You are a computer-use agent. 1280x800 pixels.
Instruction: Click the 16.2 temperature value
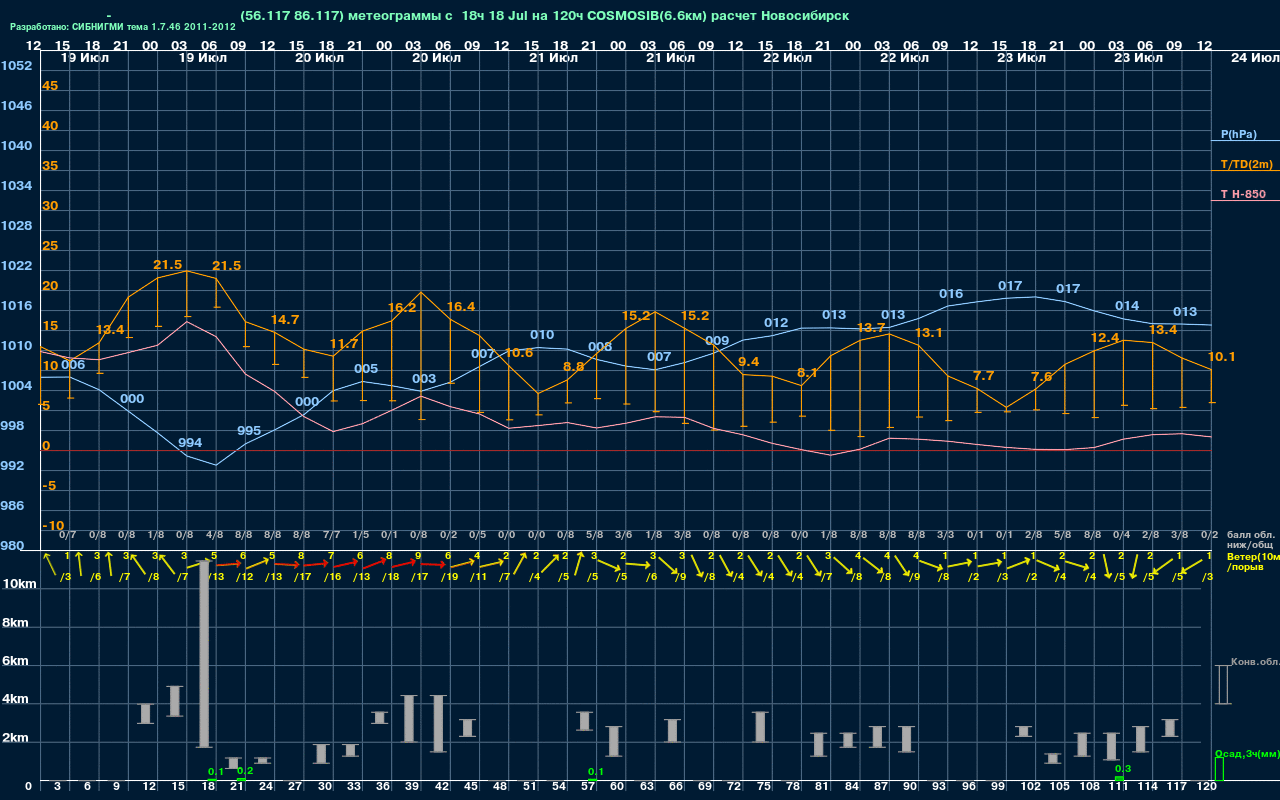(402, 308)
